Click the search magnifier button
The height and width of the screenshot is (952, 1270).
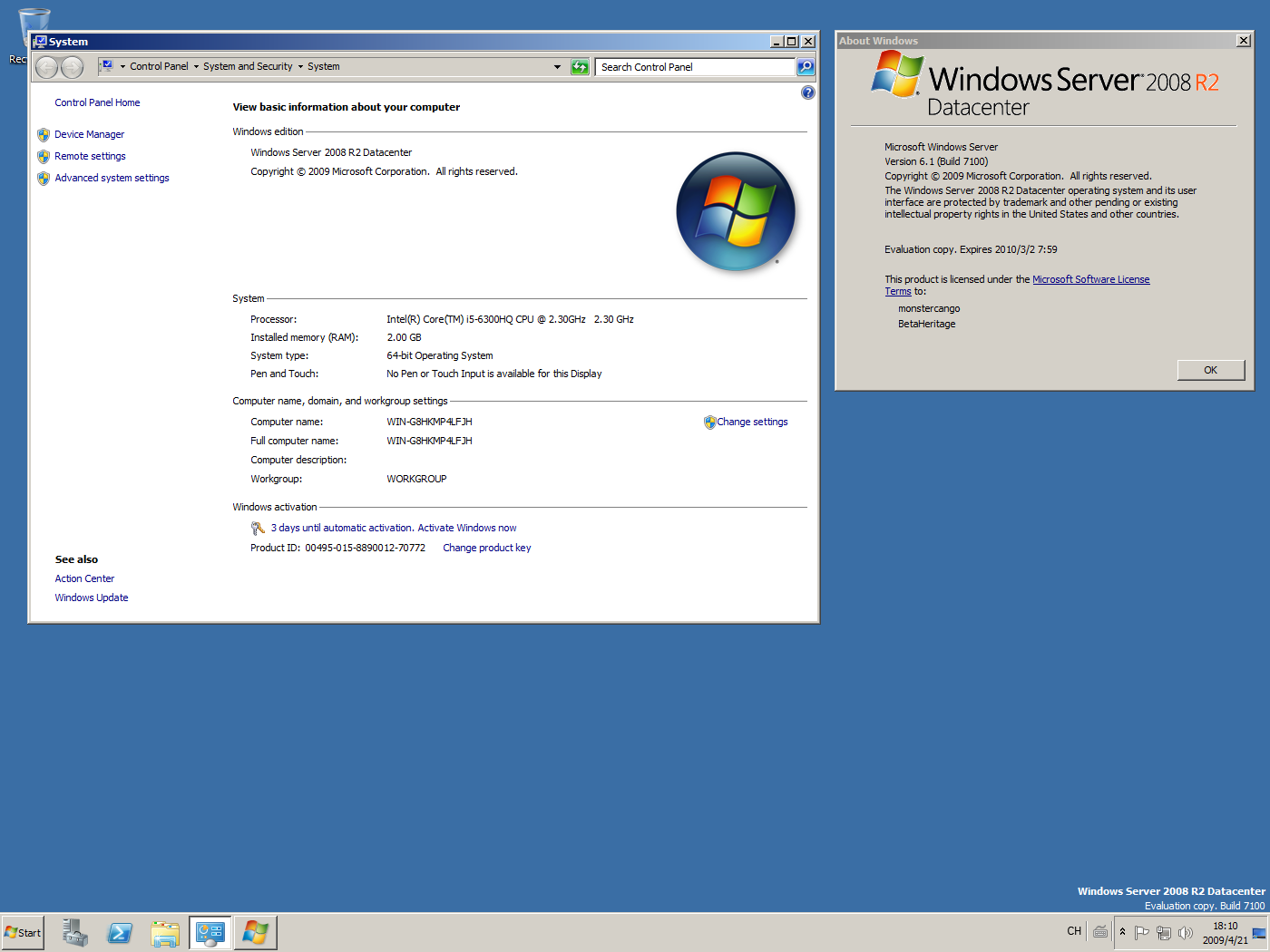[806, 66]
